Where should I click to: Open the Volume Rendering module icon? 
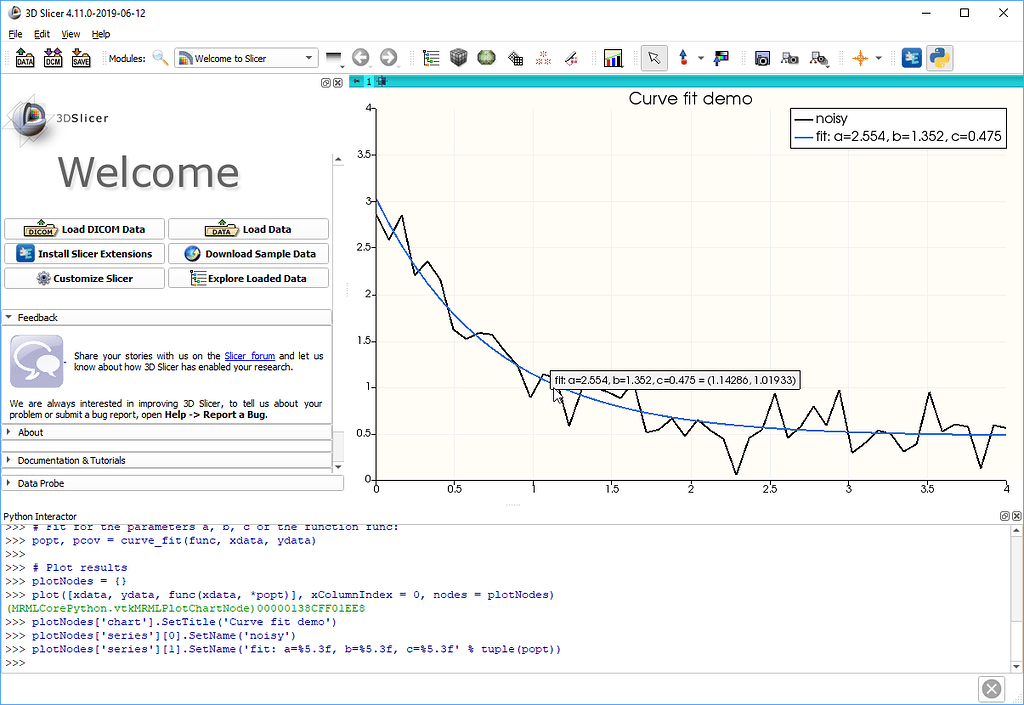point(486,57)
